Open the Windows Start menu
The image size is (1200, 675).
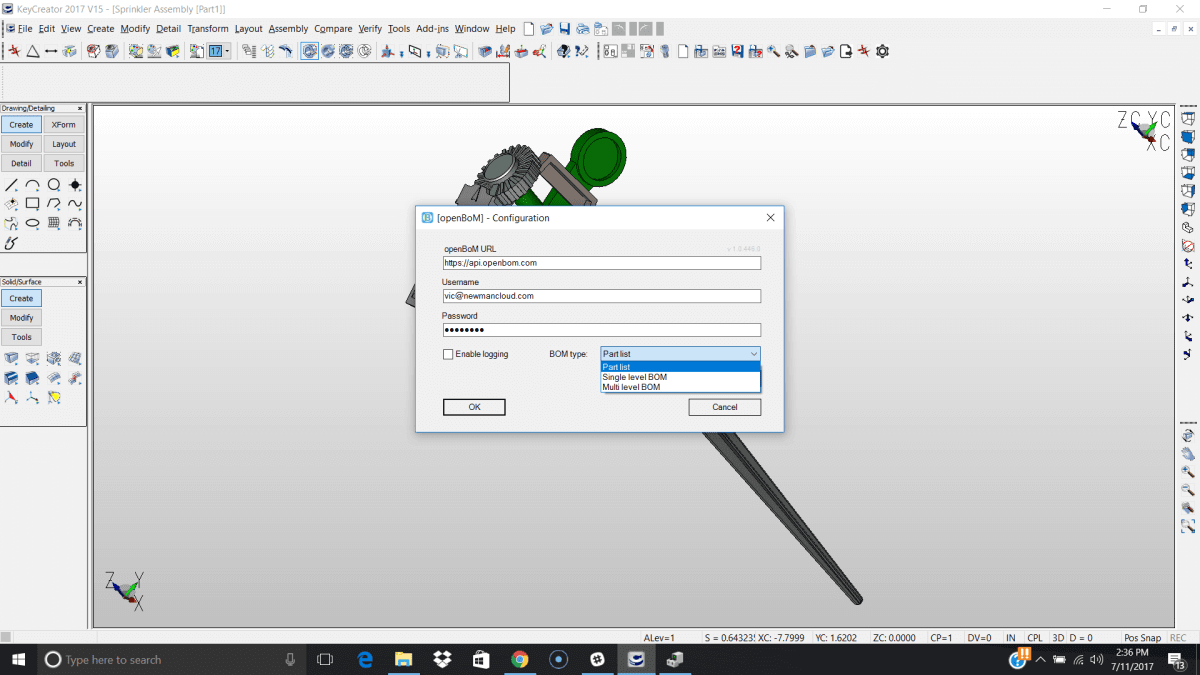pyautogui.click(x=19, y=659)
